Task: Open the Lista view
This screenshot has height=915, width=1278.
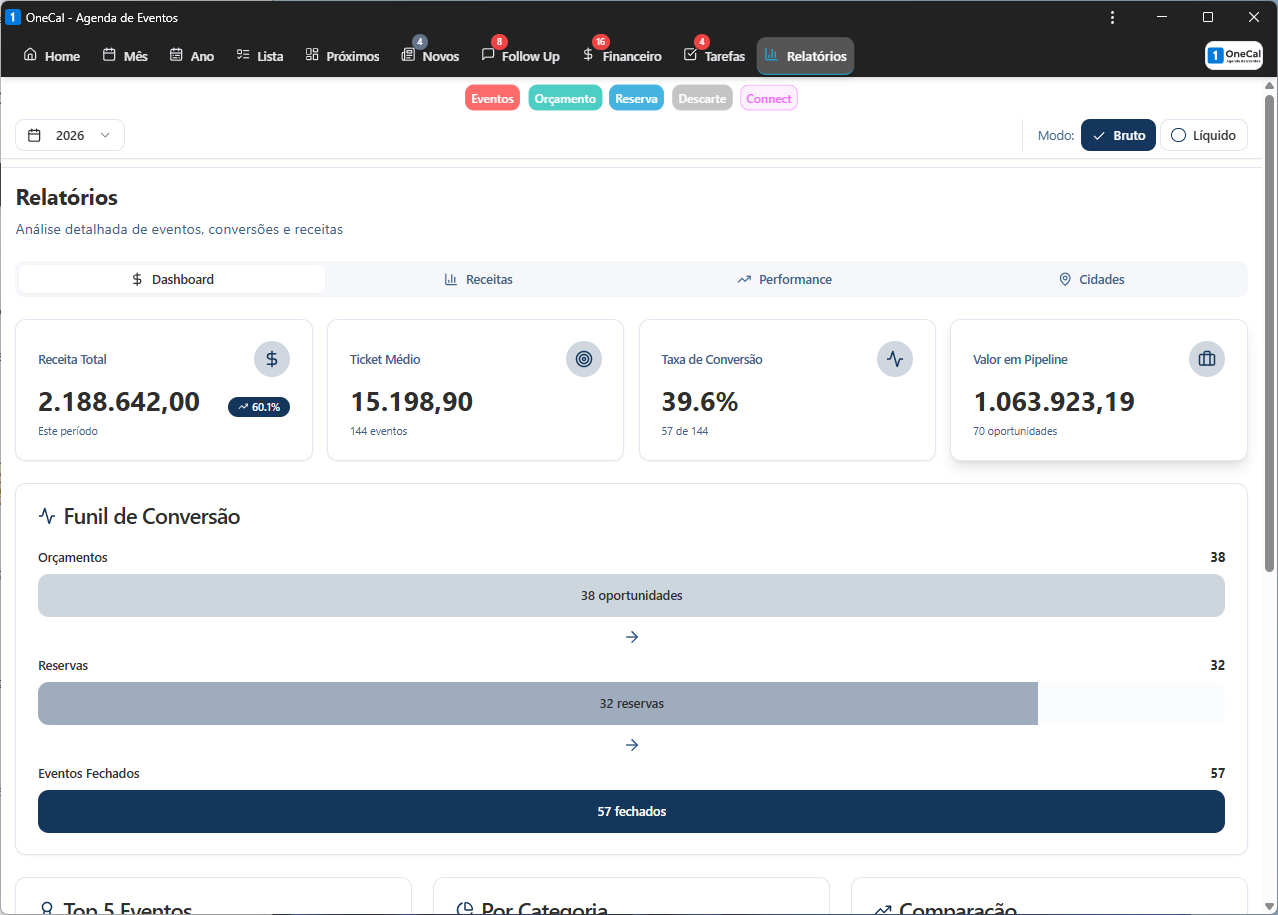Action: (260, 56)
